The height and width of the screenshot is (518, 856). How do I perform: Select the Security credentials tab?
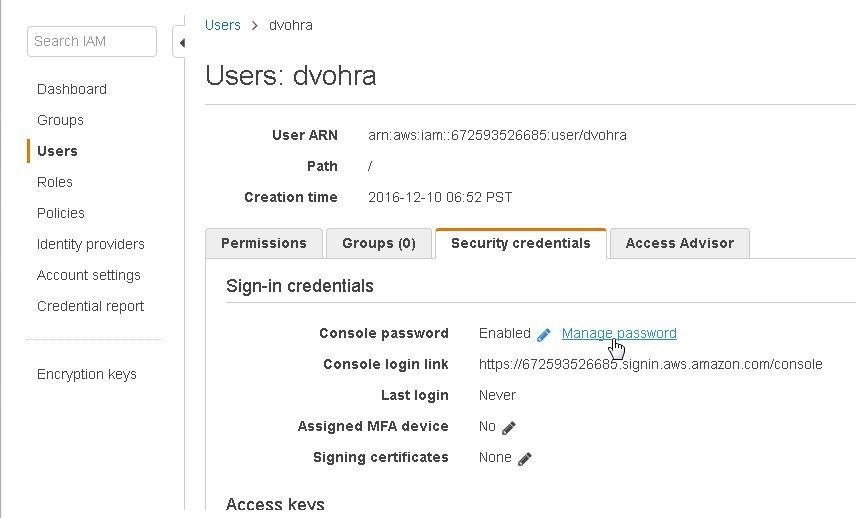pos(521,243)
